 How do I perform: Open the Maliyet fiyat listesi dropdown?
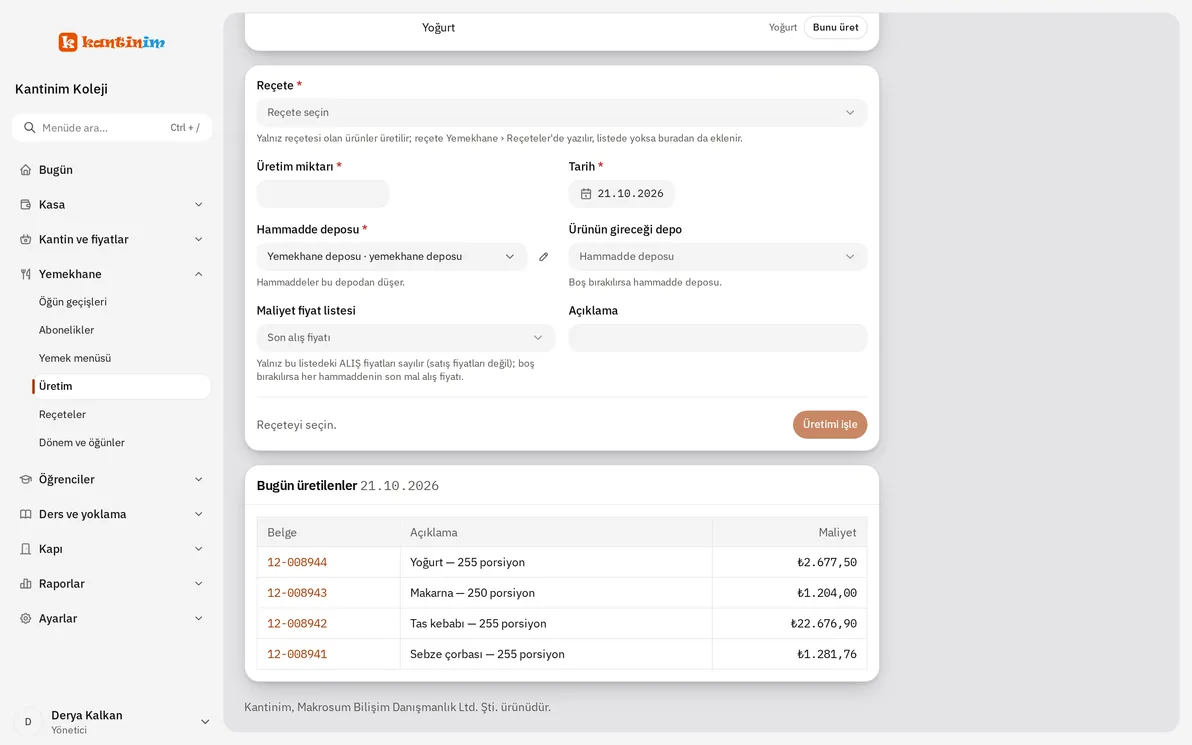[406, 338]
